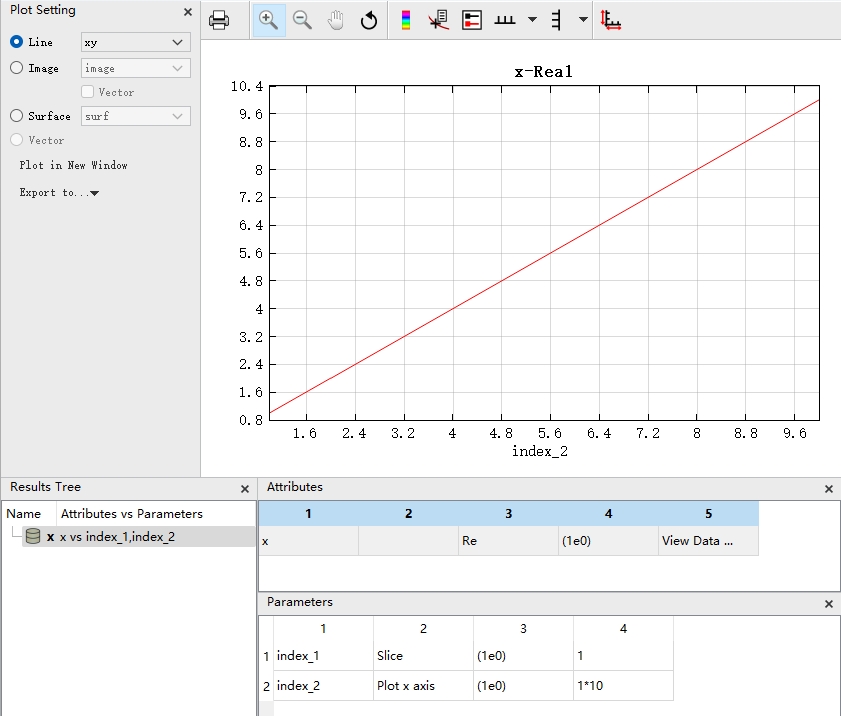This screenshot has height=716, width=841.
Task: Click the print plot icon
Action: [219, 20]
